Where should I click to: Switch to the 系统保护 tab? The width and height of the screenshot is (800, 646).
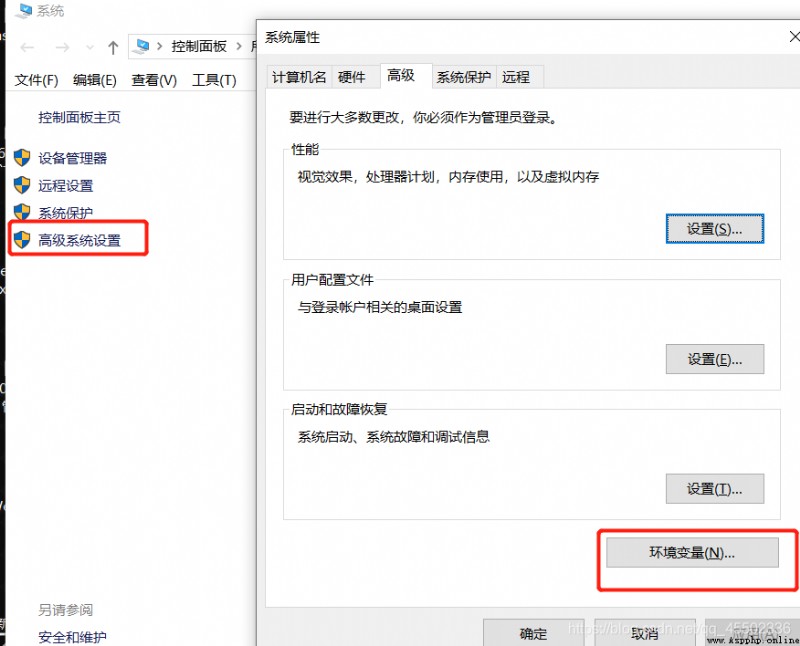(464, 77)
